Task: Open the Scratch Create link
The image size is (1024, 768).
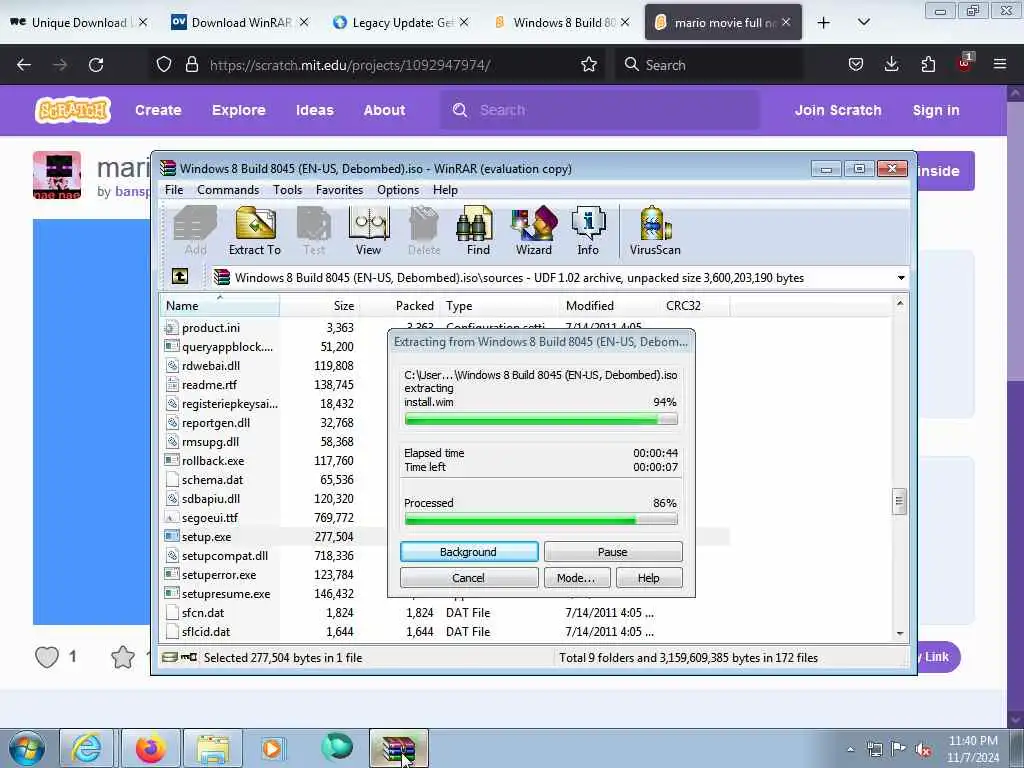Action: pos(158,110)
